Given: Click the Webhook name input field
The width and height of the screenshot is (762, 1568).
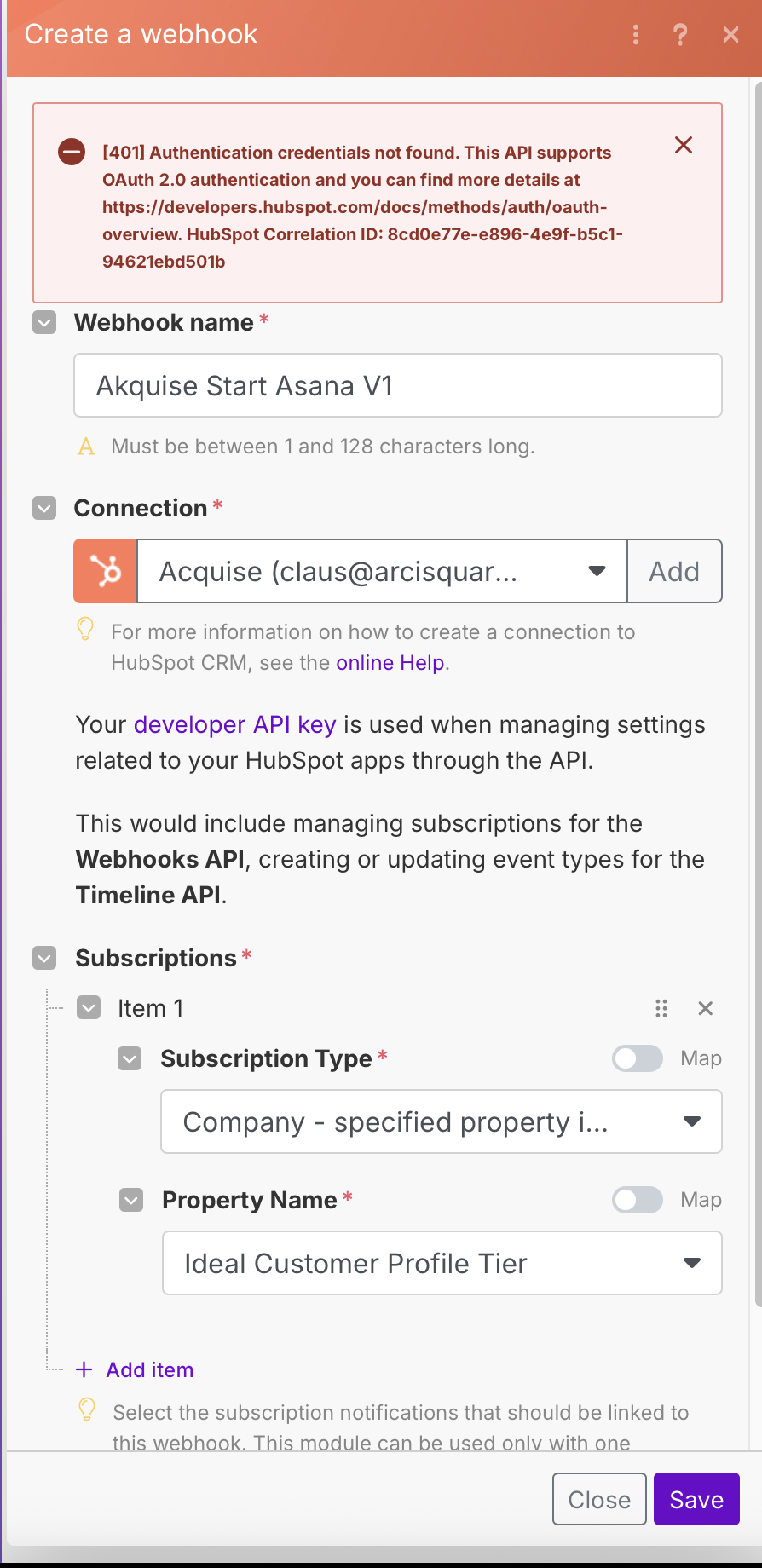Looking at the screenshot, I should pyautogui.click(x=398, y=386).
